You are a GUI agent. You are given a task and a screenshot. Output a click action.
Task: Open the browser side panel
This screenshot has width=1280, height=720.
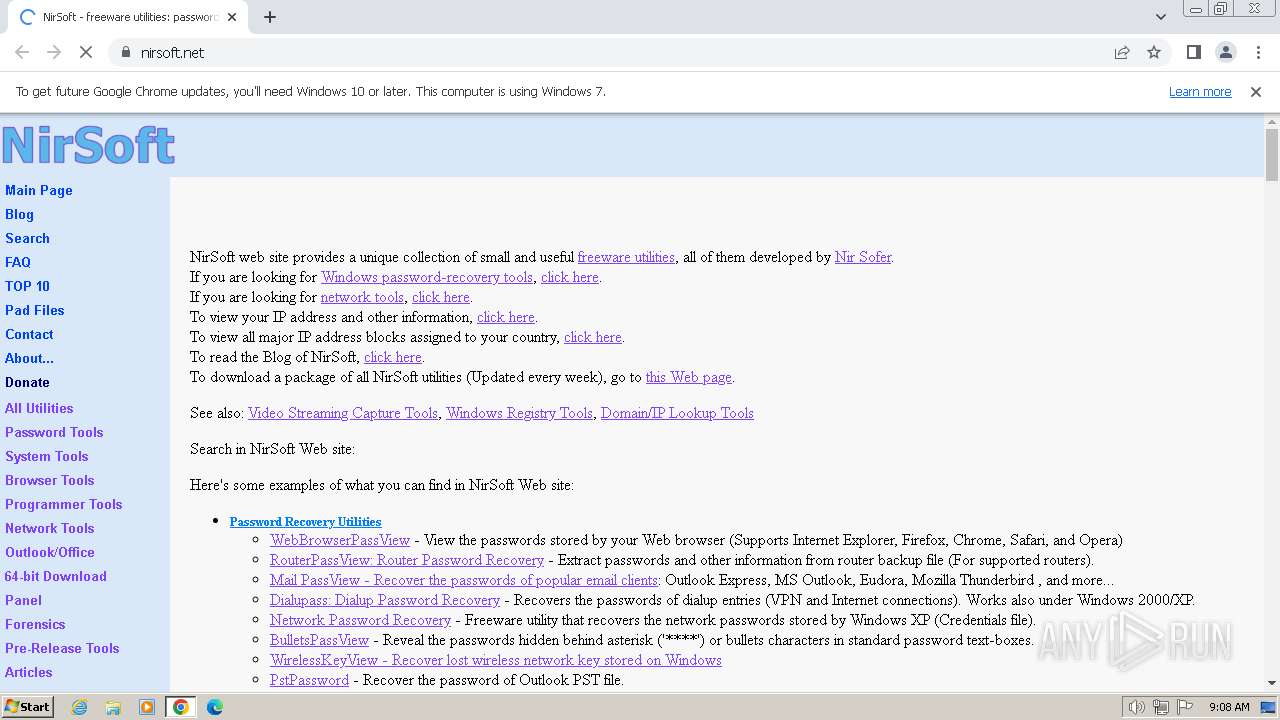1193,52
